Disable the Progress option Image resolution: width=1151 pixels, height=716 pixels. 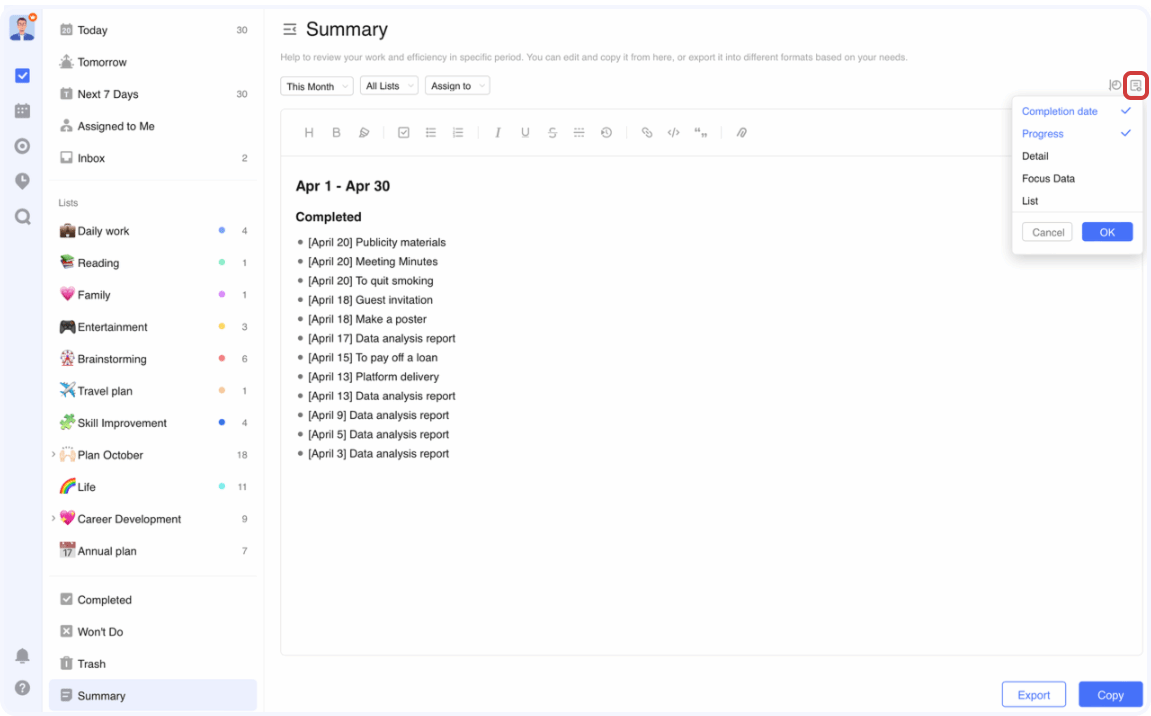1042,133
